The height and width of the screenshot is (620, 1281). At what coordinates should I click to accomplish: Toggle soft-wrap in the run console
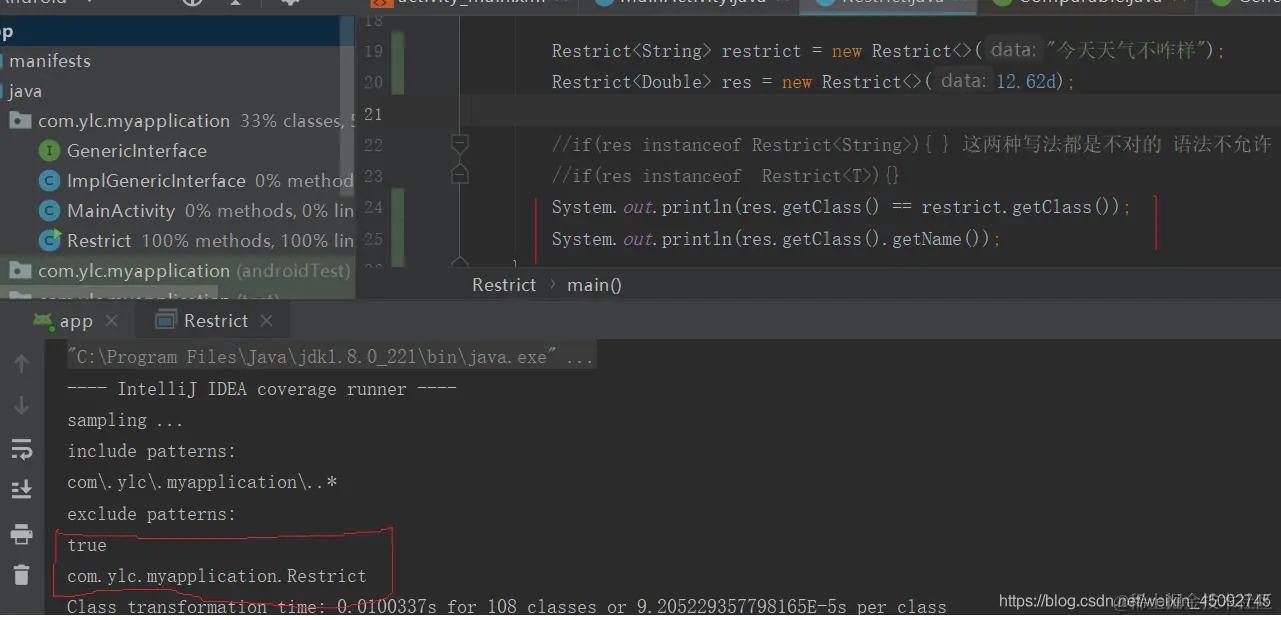tap(21, 449)
